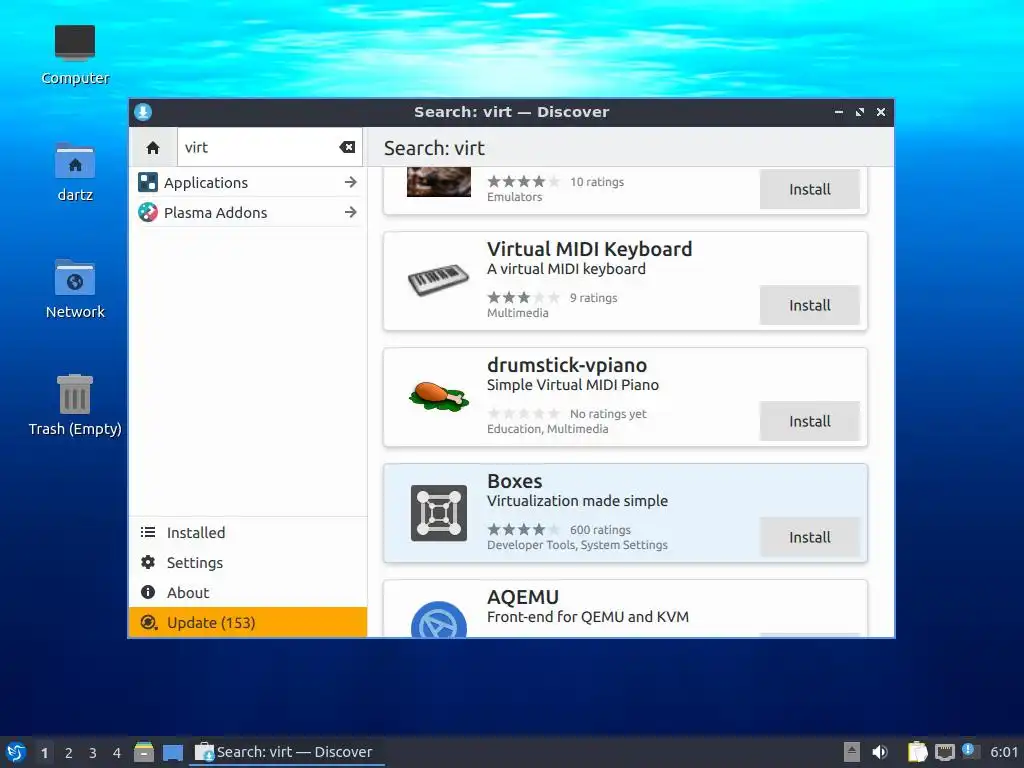The height and width of the screenshot is (768, 1024).
Task: Open the Plasma Addons category
Action: [248, 212]
